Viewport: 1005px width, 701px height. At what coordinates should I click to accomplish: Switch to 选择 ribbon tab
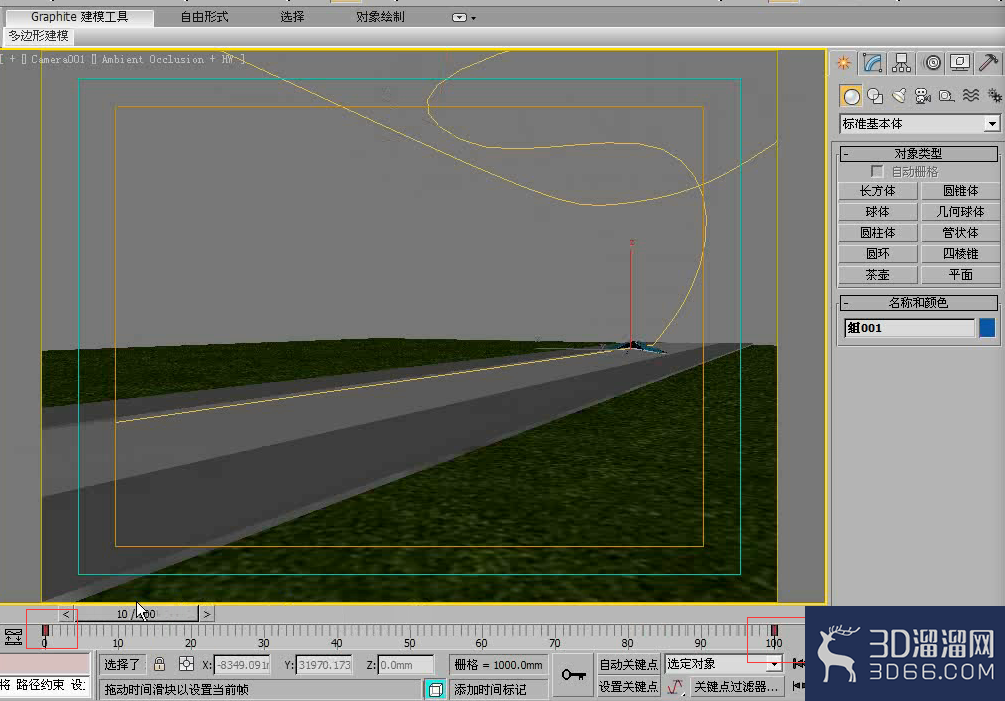[292, 17]
